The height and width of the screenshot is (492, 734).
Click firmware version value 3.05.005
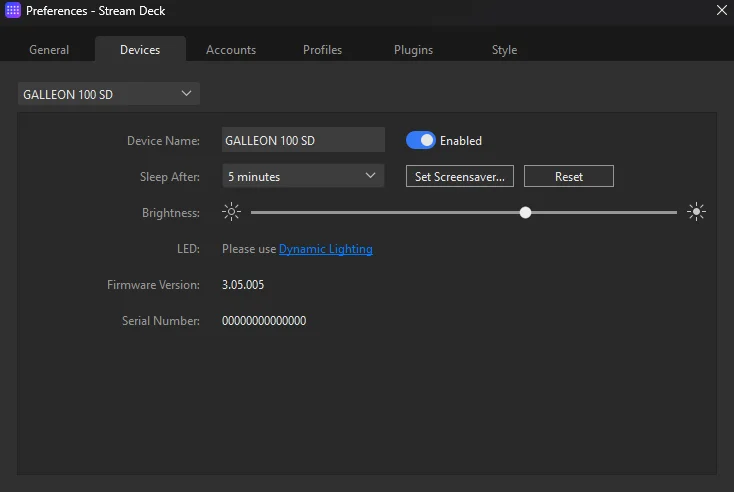243,285
